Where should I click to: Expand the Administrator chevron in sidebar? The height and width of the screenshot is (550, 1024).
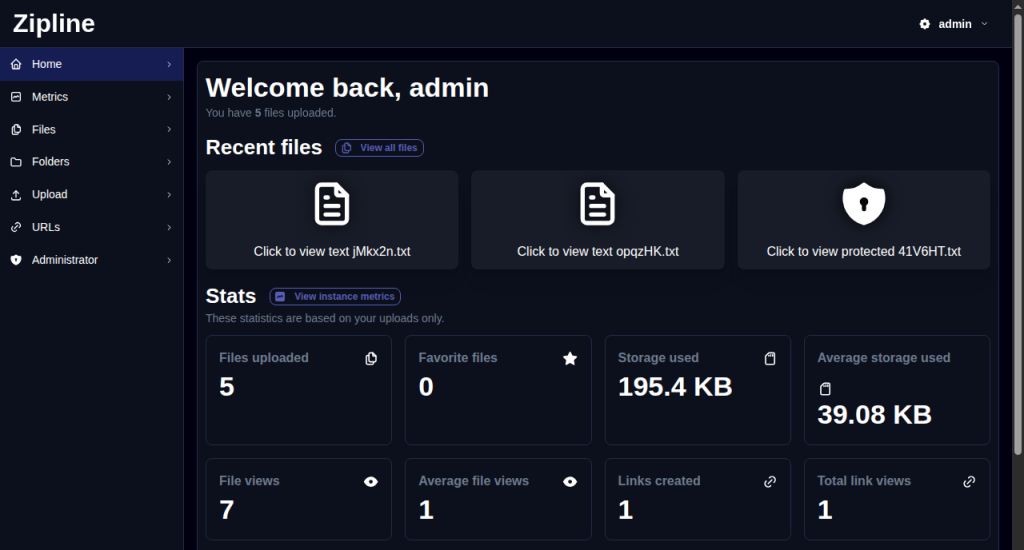point(169,260)
